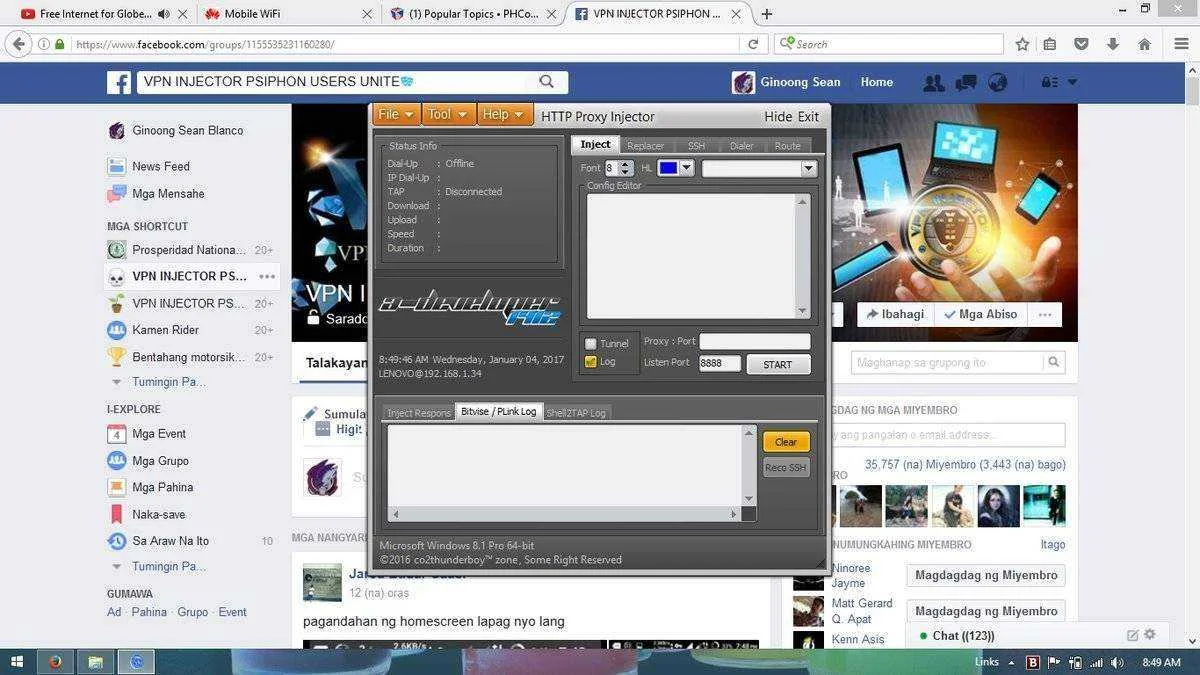Switch to the Route tab
1200x675 pixels.
click(x=788, y=146)
